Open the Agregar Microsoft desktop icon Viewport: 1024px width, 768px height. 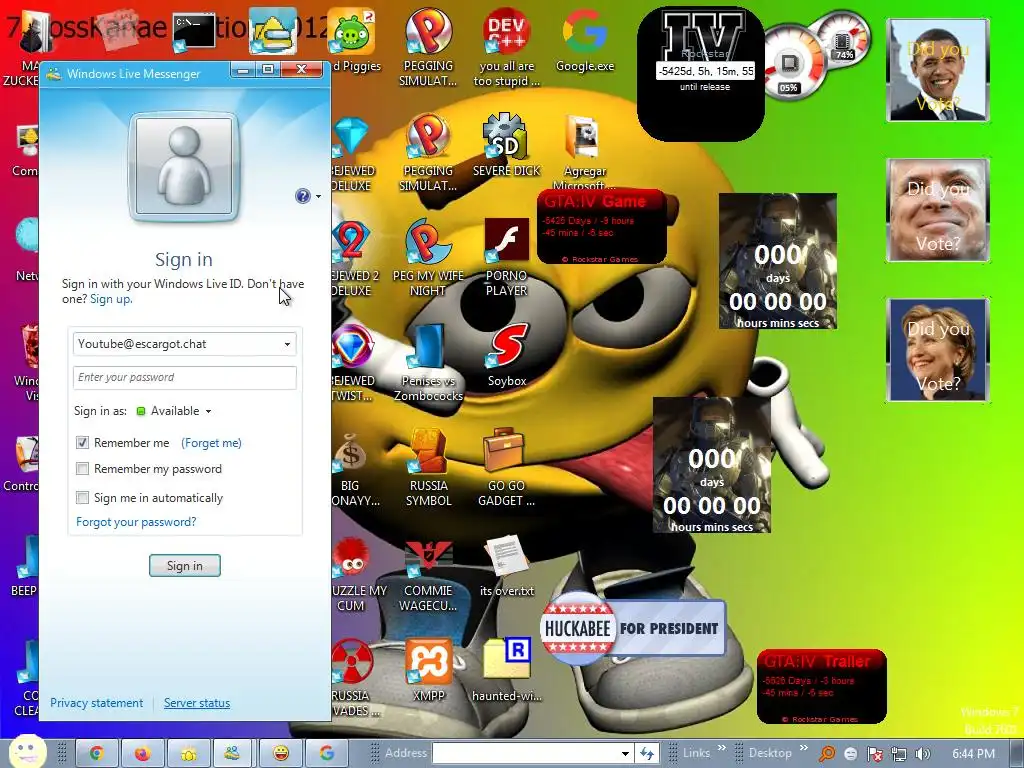pyautogui.click(x=584, y=152)
